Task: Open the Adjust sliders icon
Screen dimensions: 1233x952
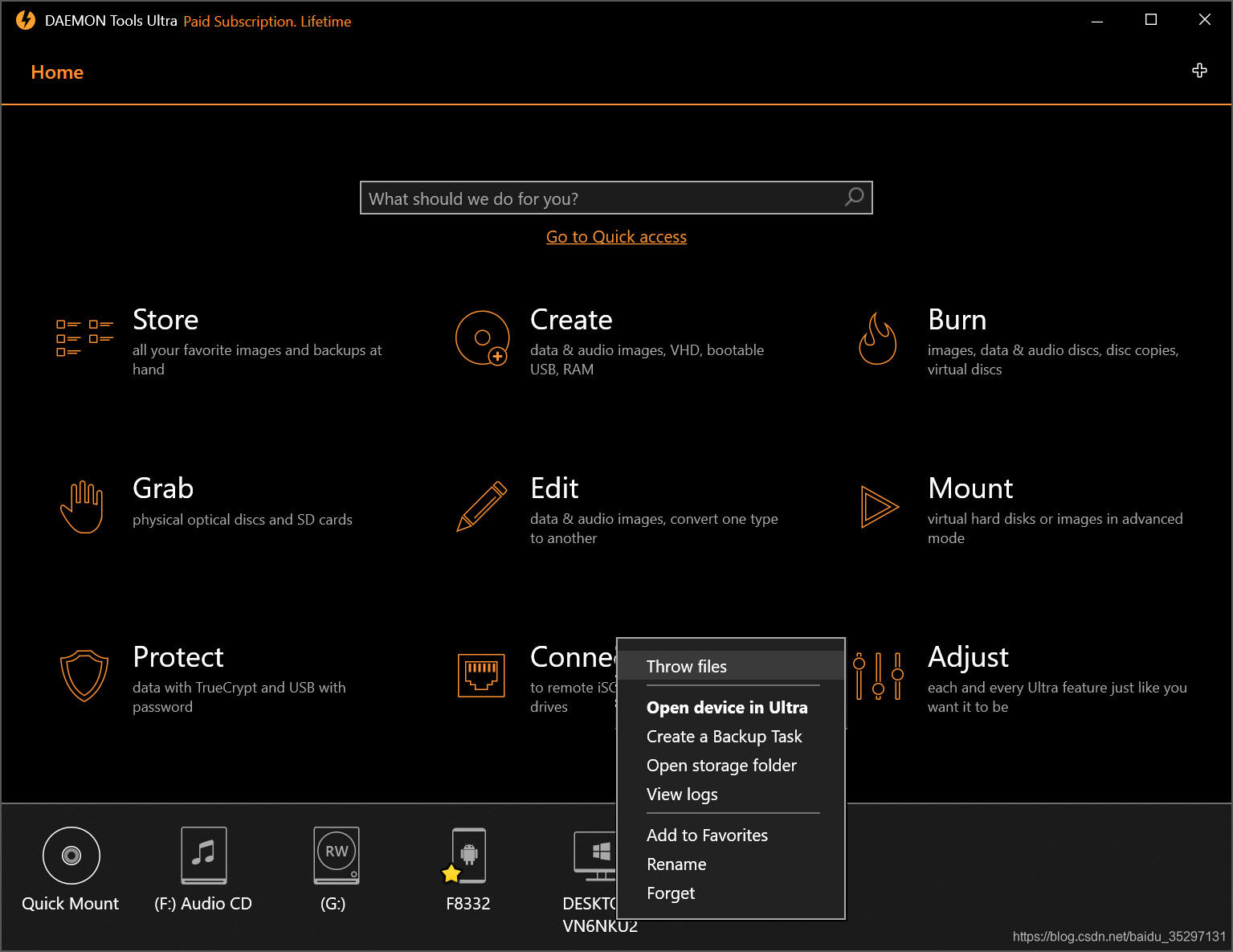Action: (x=878, y=675)
